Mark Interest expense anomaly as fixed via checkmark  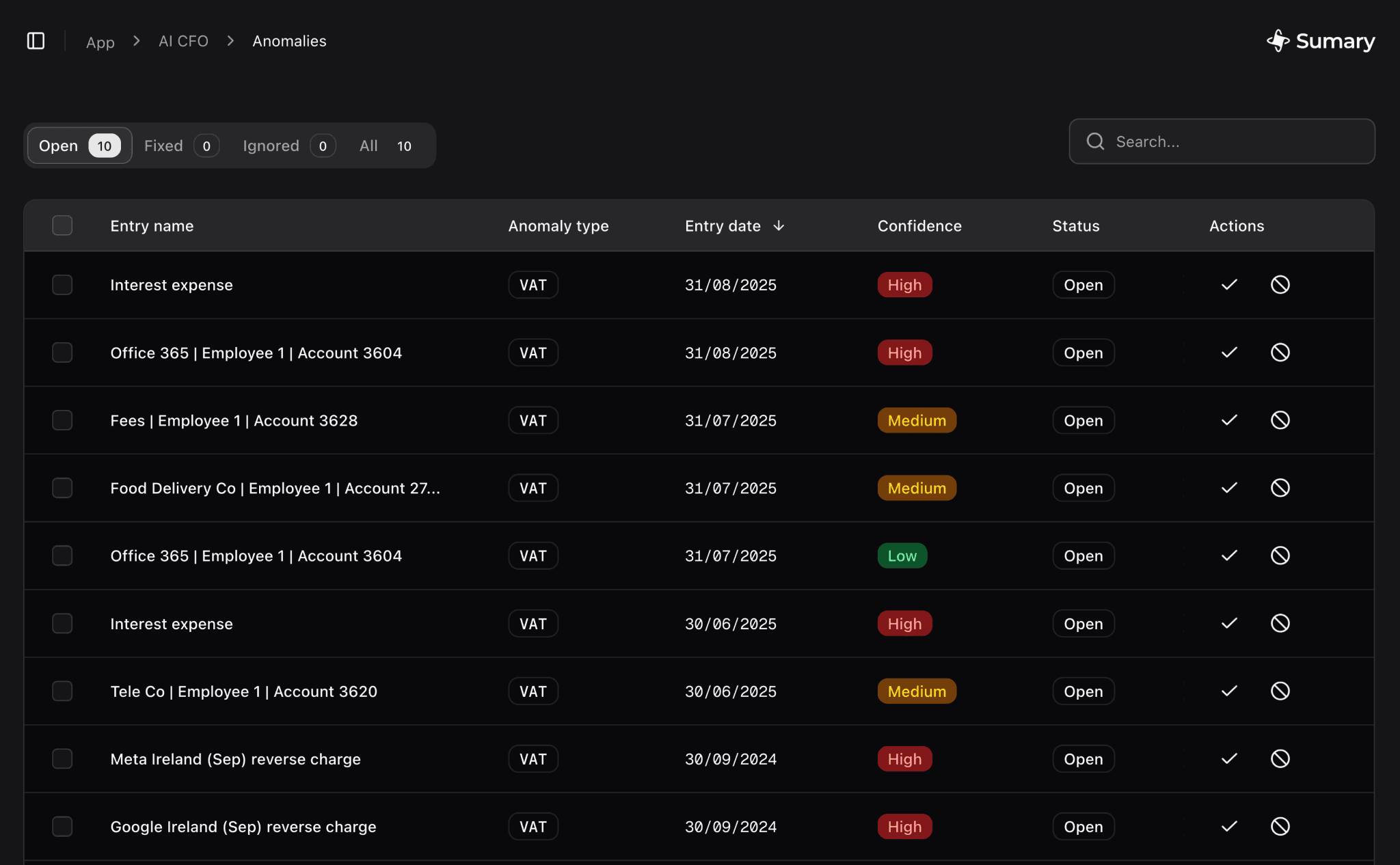click(1228, 285)
